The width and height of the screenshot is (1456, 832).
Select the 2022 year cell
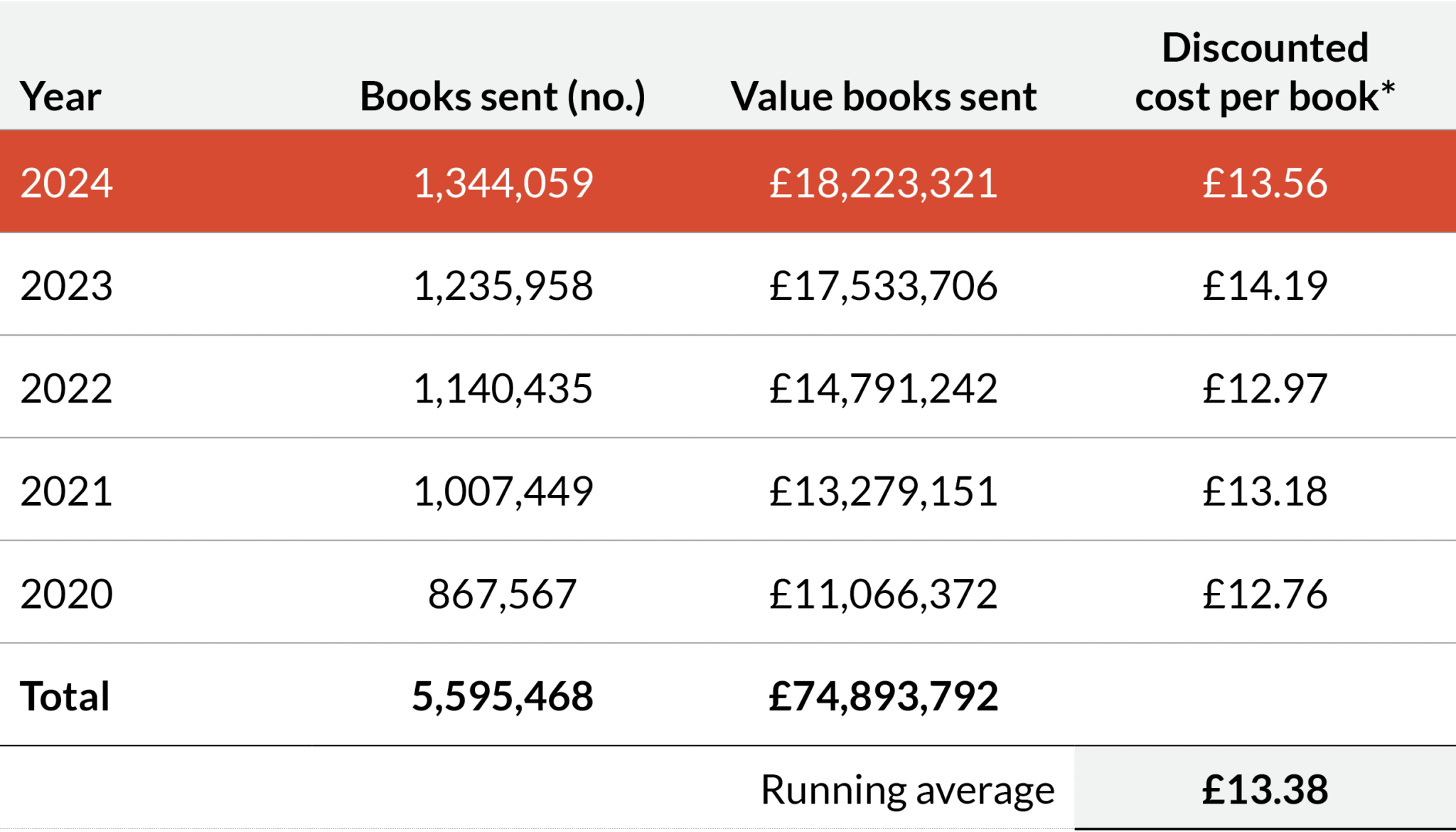(x=66, y=388)
